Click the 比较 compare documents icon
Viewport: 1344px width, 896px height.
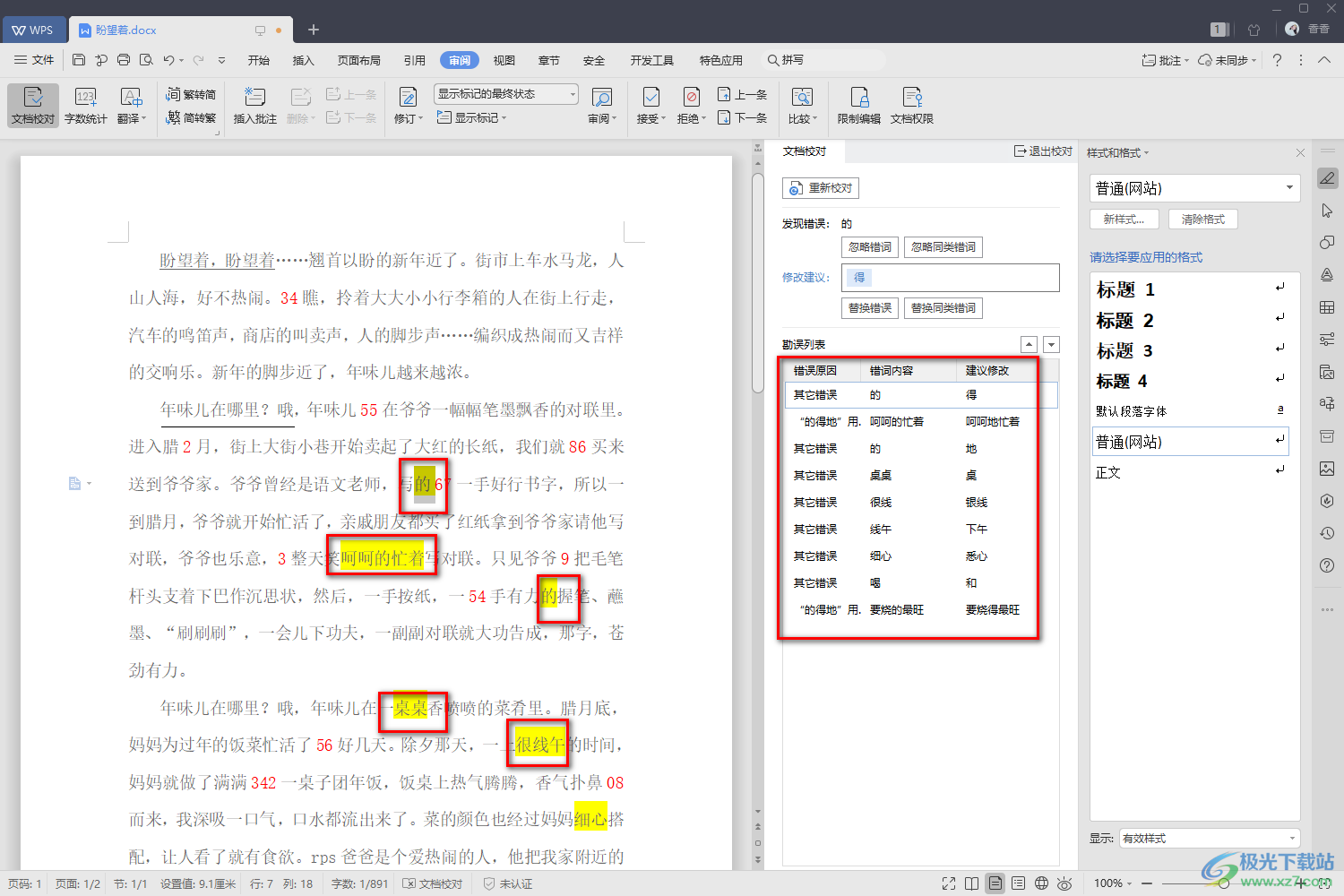coord(802,105)
